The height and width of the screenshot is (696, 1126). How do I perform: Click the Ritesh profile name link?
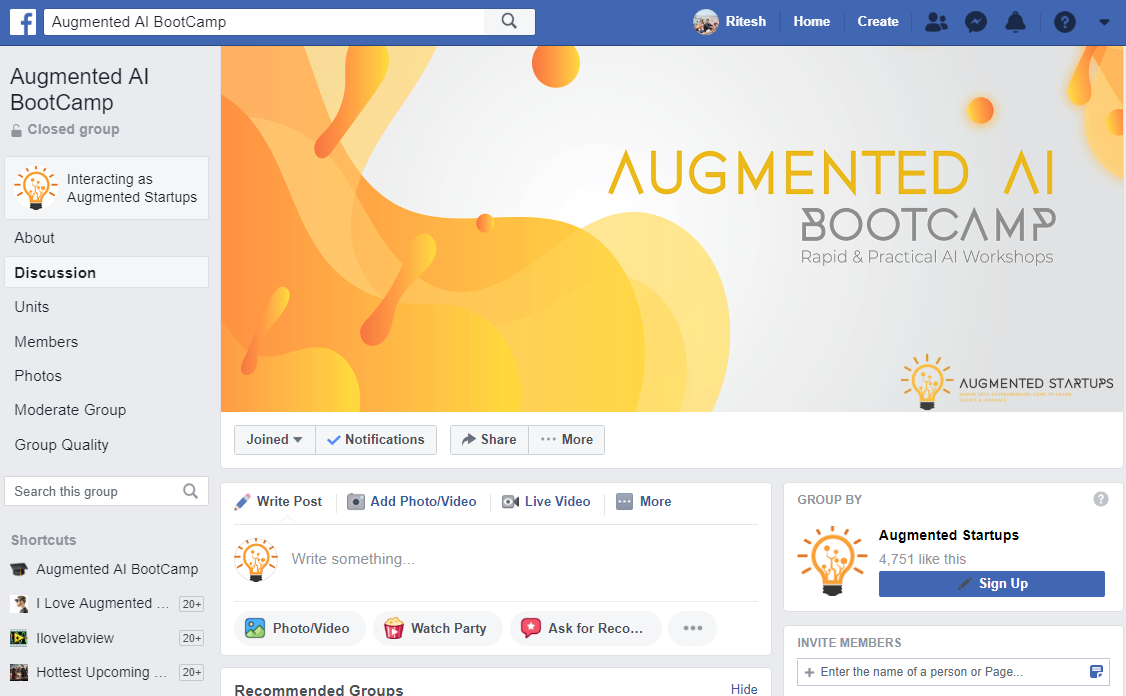click(745, 22)
